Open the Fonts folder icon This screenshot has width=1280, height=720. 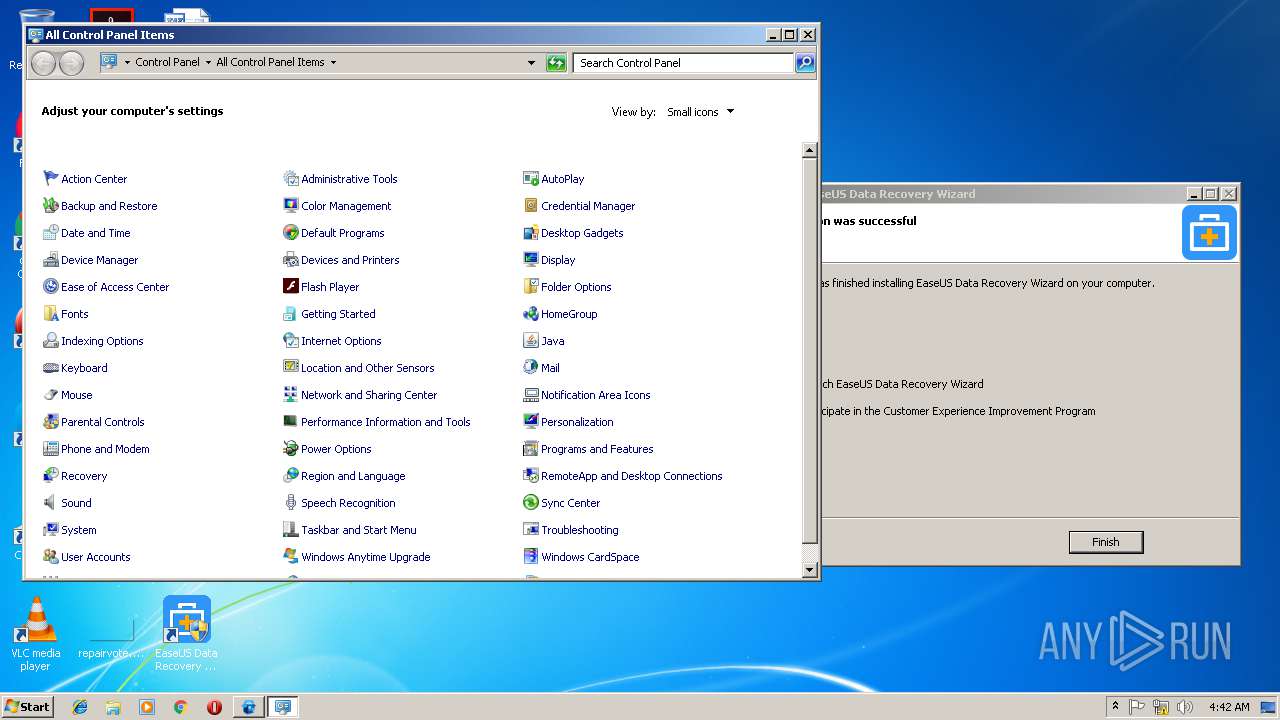[x=51, y=313]
